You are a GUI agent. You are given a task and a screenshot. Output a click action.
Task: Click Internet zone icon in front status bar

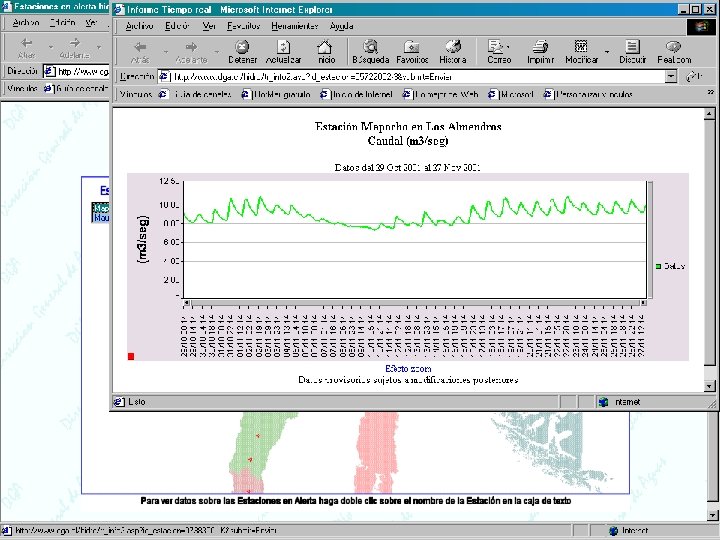click(x=603, y=402)
